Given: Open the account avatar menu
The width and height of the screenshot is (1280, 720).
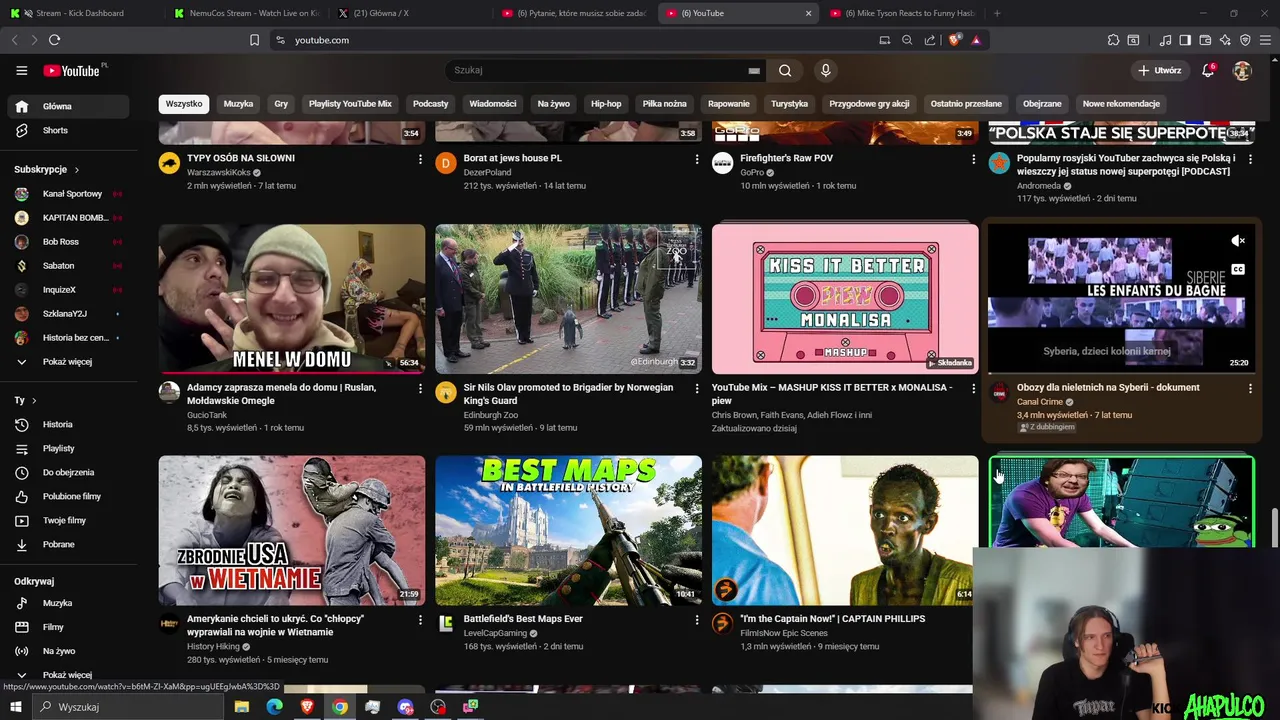Looking at the screenshot, I should click(x=1242, y=70).
